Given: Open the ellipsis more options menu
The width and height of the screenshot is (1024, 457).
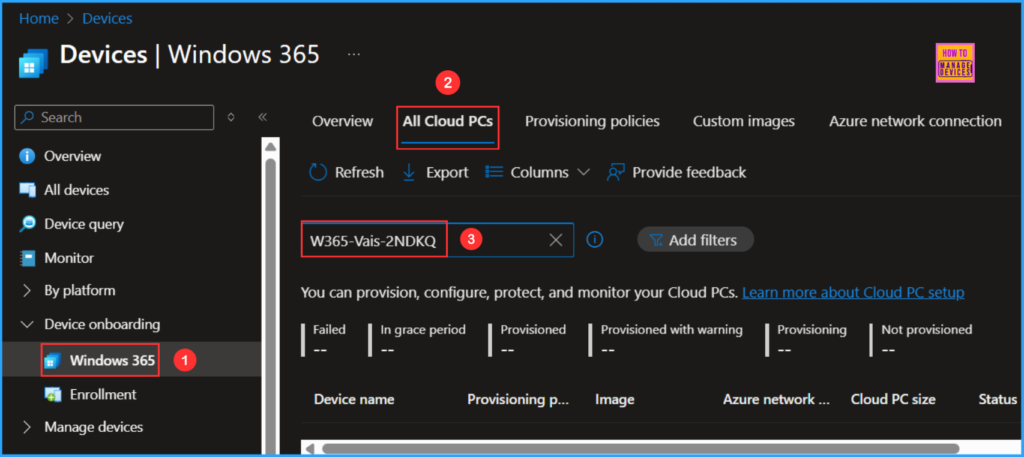Looking at the screenshot, I should (354, 55).
